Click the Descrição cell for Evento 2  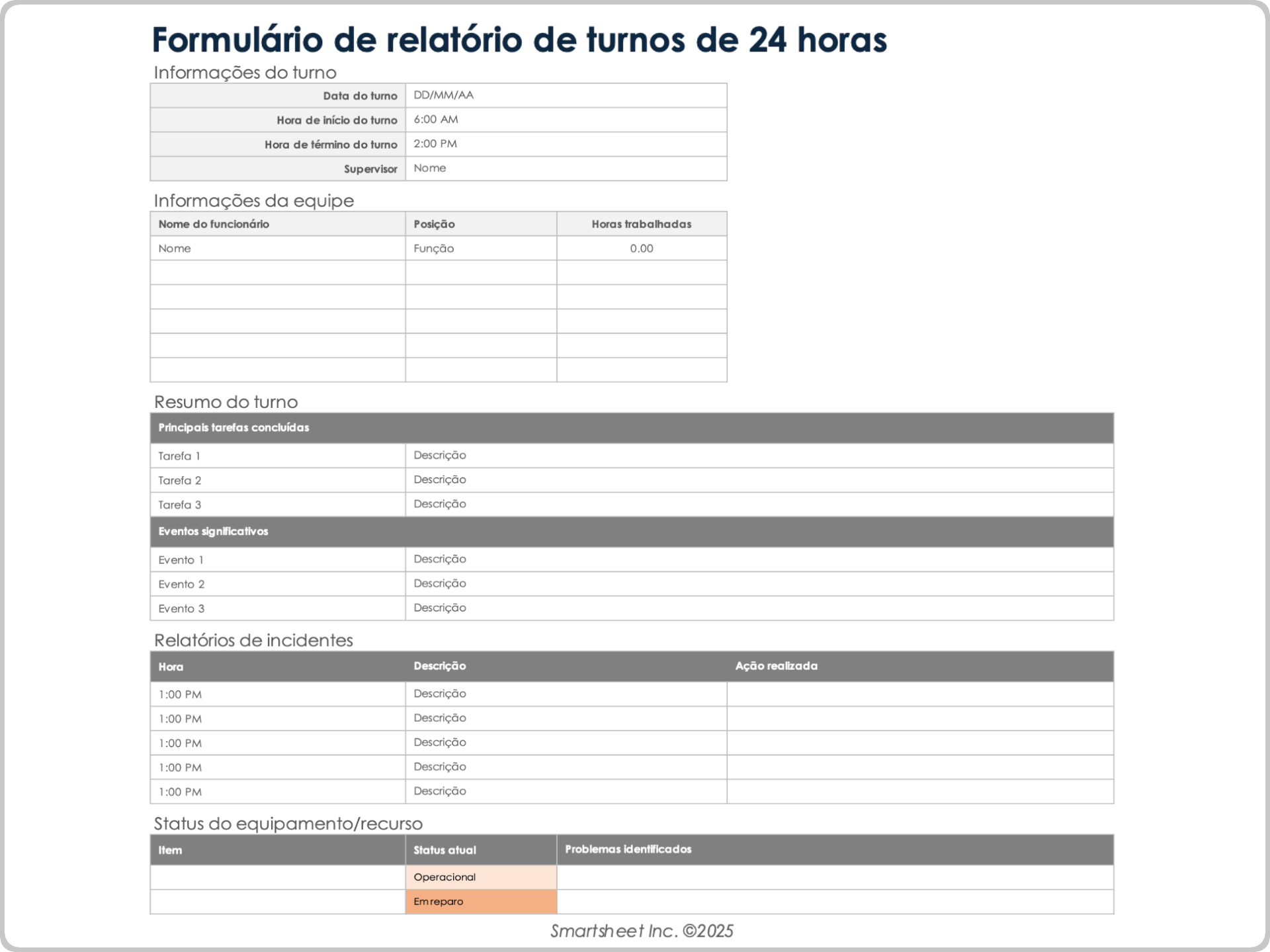coord(759,584)
